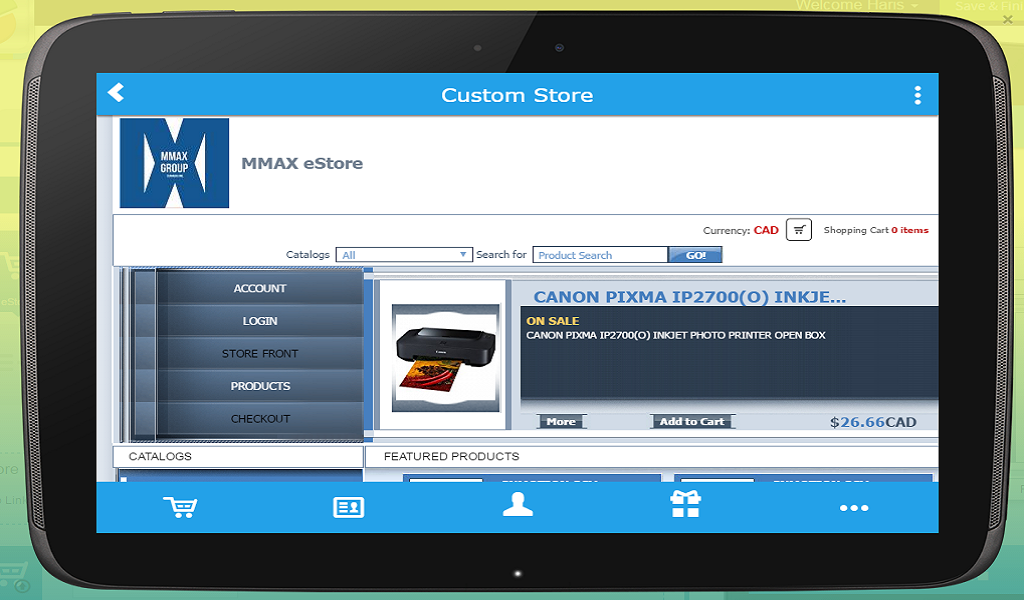This screenshot has height=600, width=1024.
Task: Tap the three-dots more icon in bottom bar
Action: 854,508
